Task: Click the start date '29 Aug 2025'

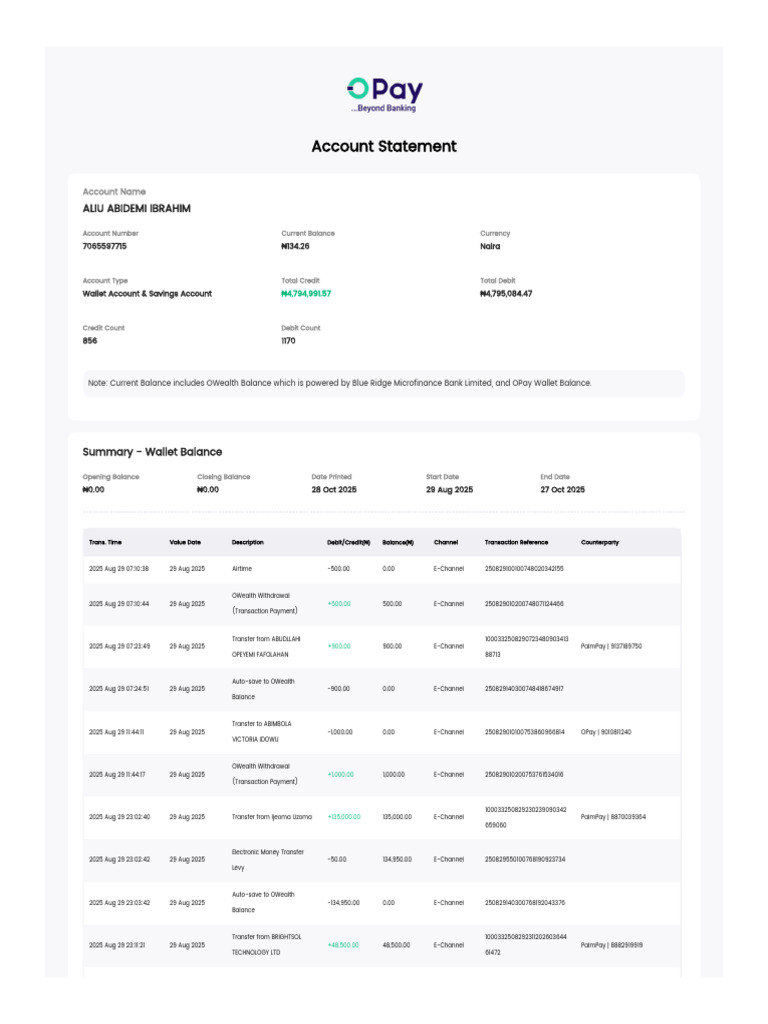Action: 449,490
